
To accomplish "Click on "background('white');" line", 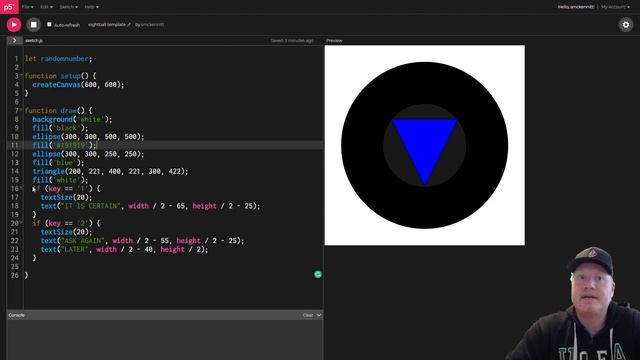I will coord(72,119).
